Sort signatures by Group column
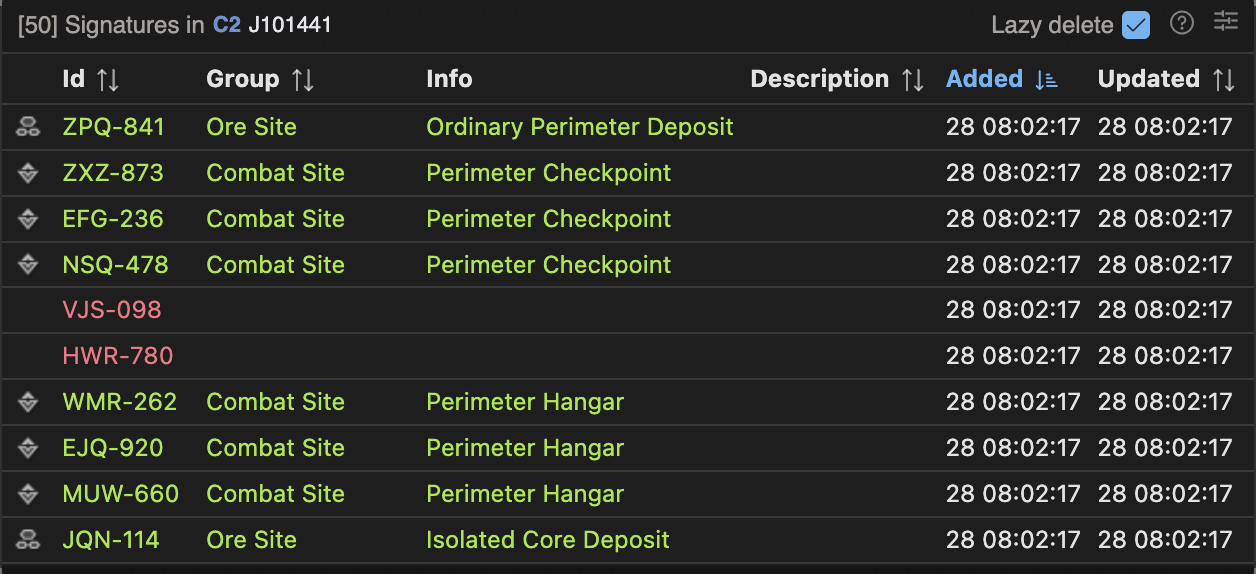 tap(259, 79)
